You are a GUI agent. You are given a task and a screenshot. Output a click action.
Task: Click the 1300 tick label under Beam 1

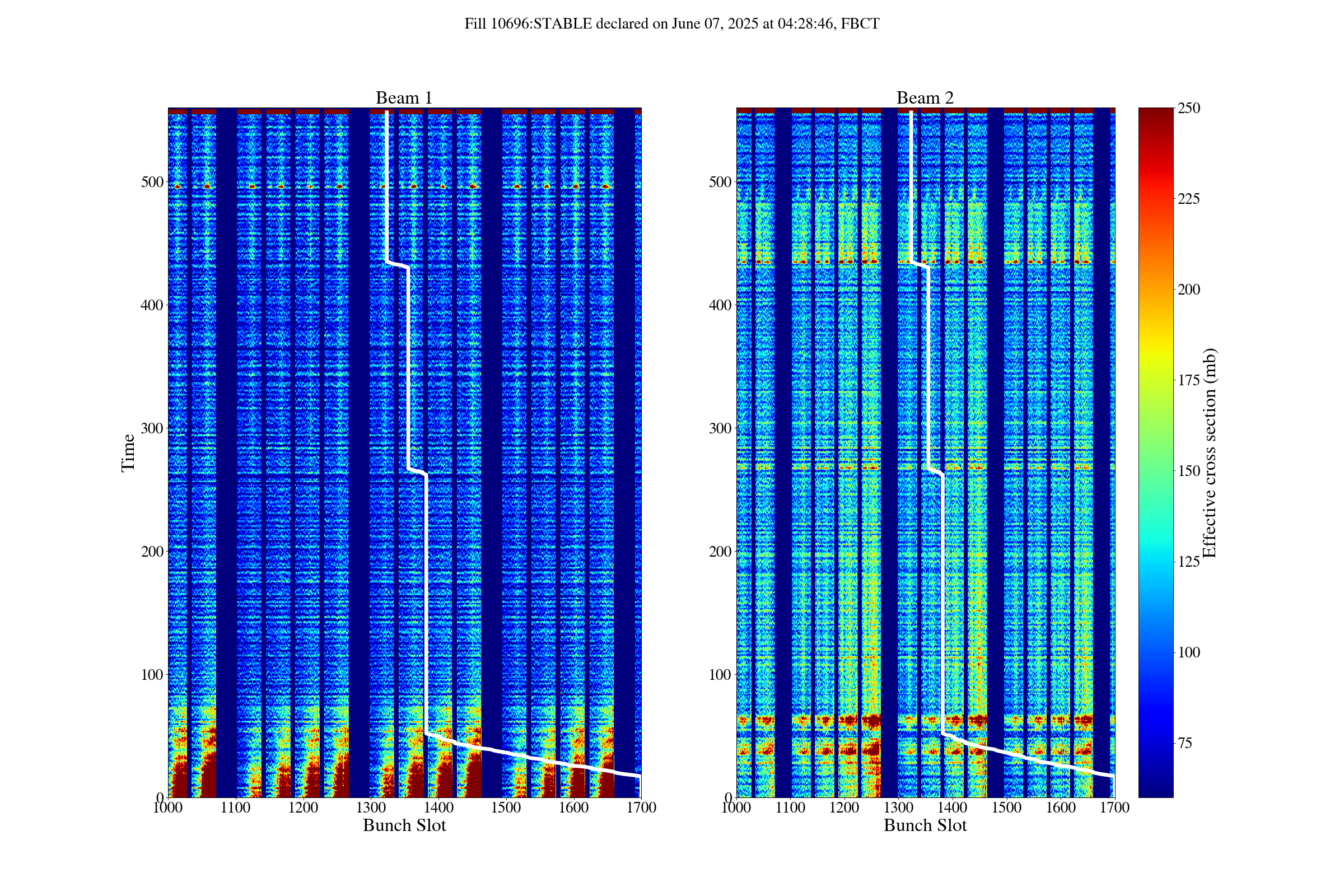pyautogui.click(x=371, y=808)
